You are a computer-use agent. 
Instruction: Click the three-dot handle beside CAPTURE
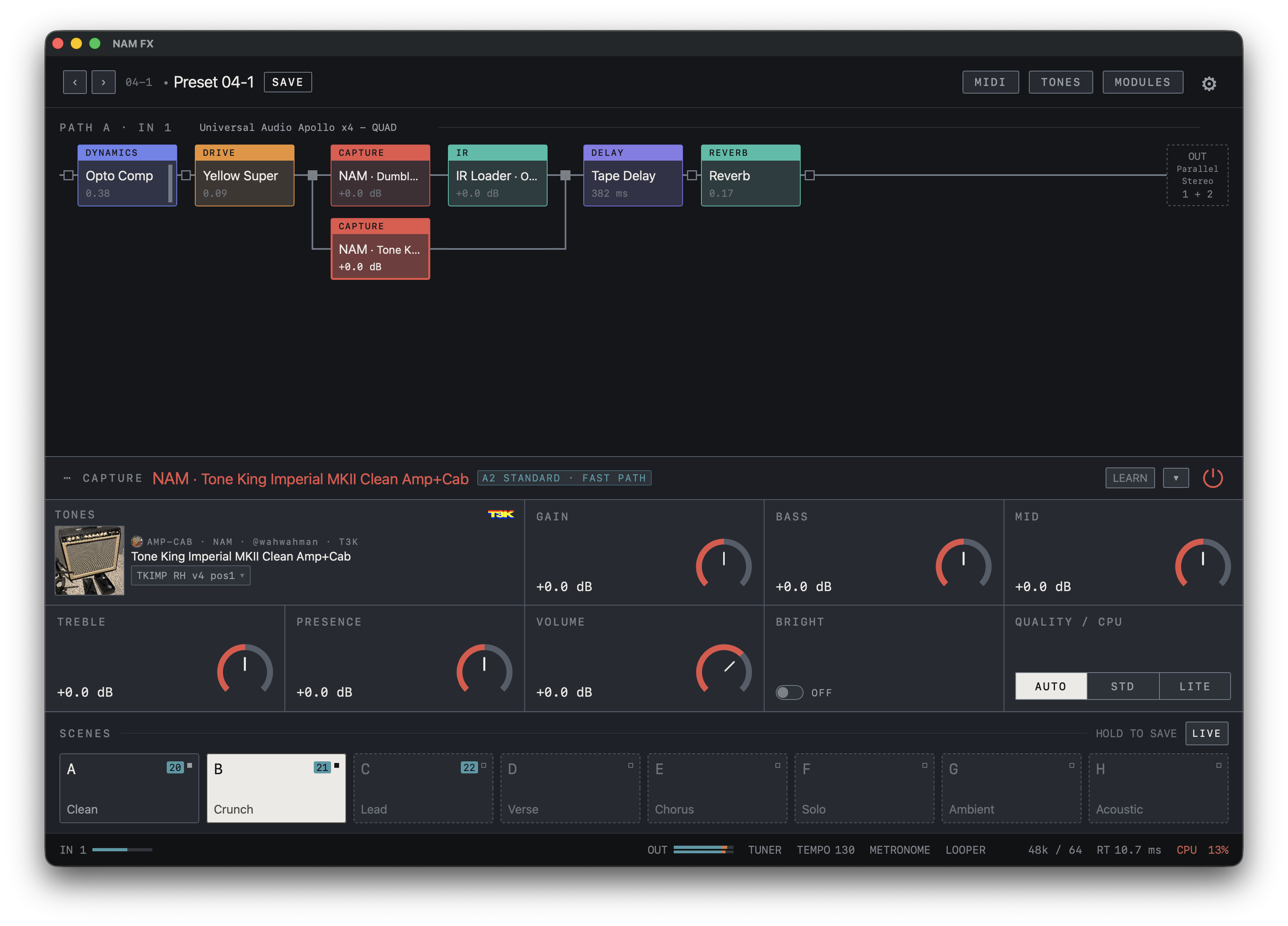(x=67, y=478)
